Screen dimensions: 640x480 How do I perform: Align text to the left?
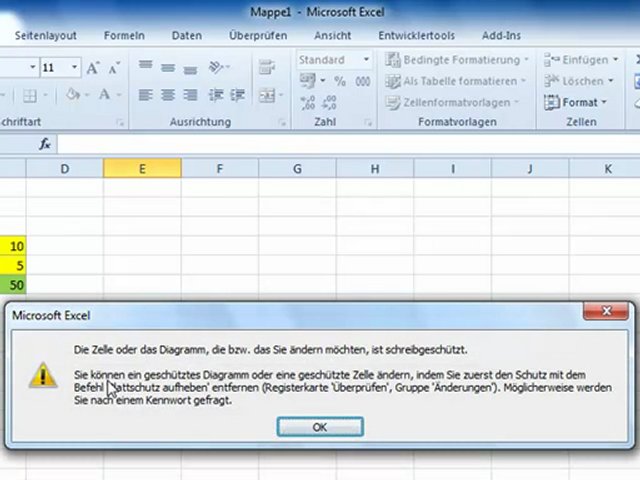145,96
